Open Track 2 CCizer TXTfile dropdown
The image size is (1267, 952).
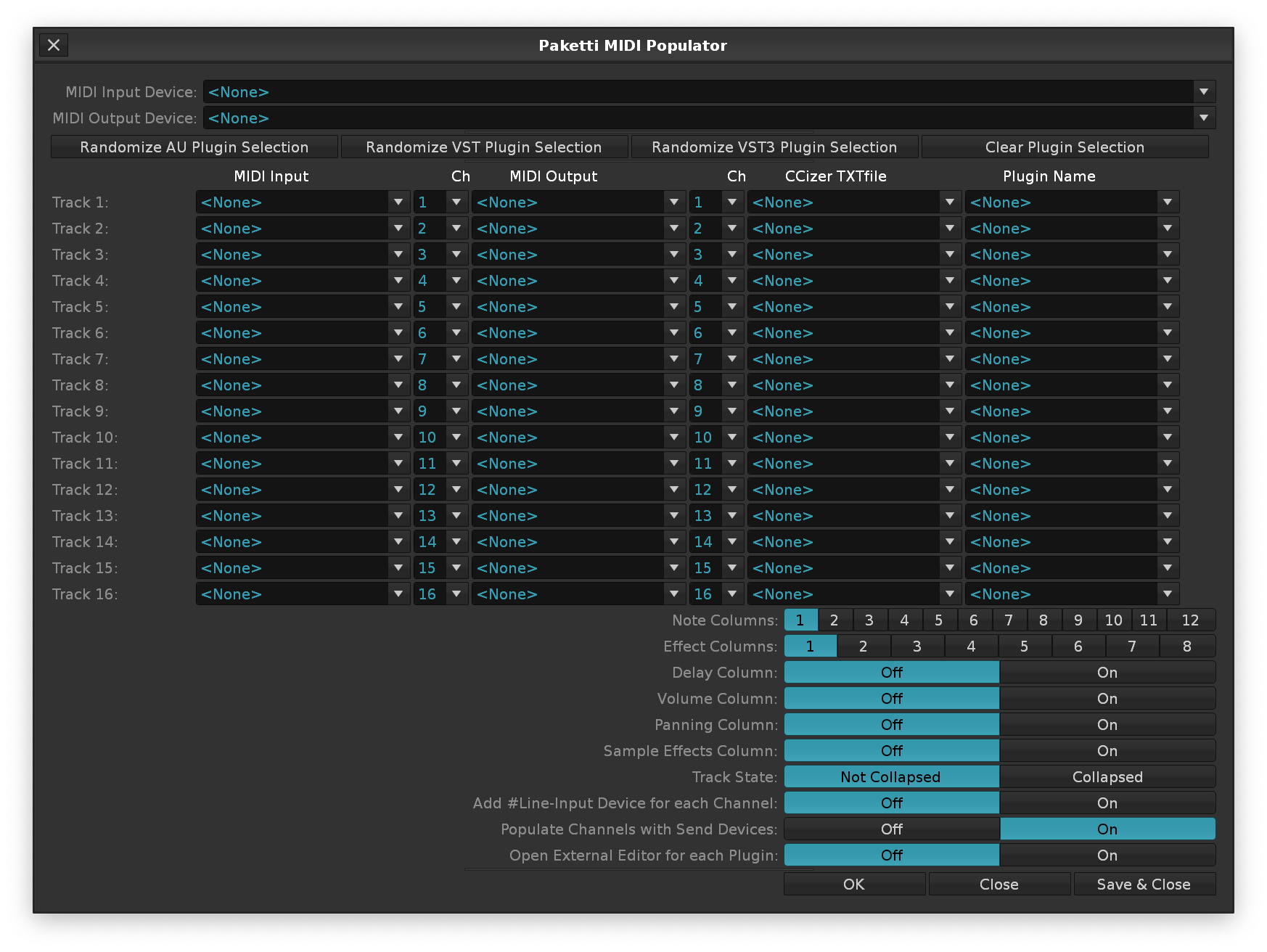[854, 229]
